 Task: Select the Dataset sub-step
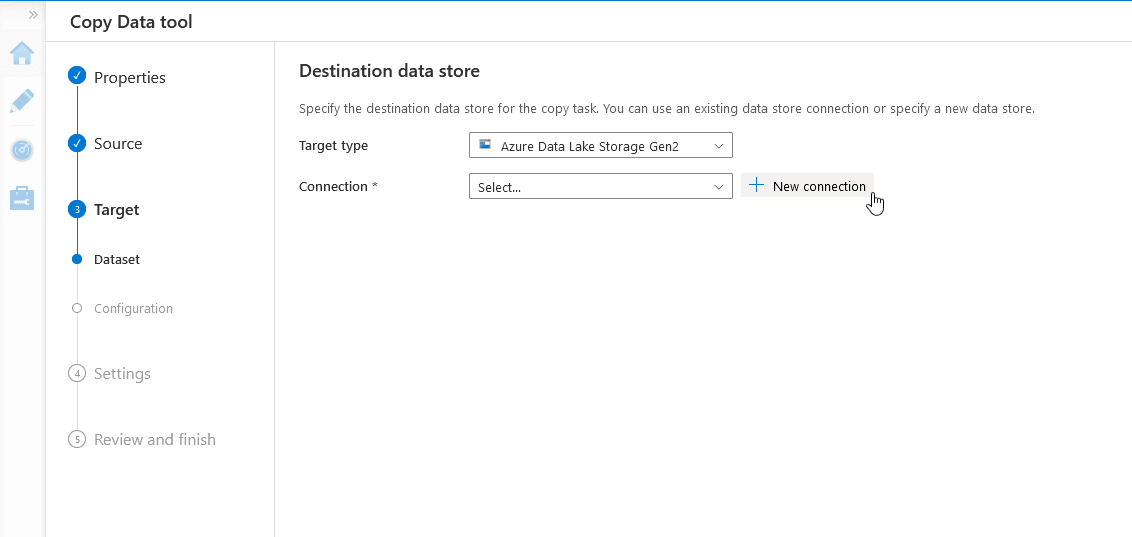[x=117, y=260]
